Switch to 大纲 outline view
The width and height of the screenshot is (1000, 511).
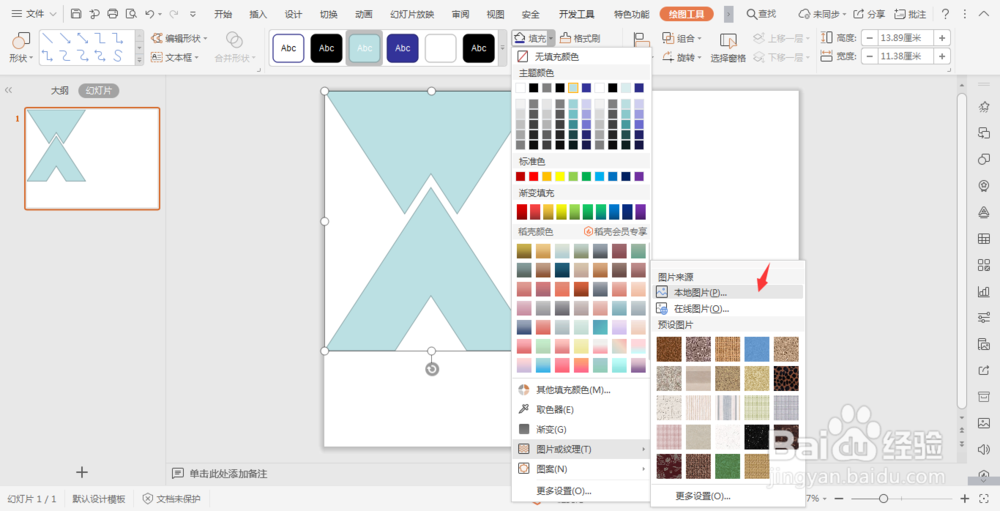pos(60,91)
